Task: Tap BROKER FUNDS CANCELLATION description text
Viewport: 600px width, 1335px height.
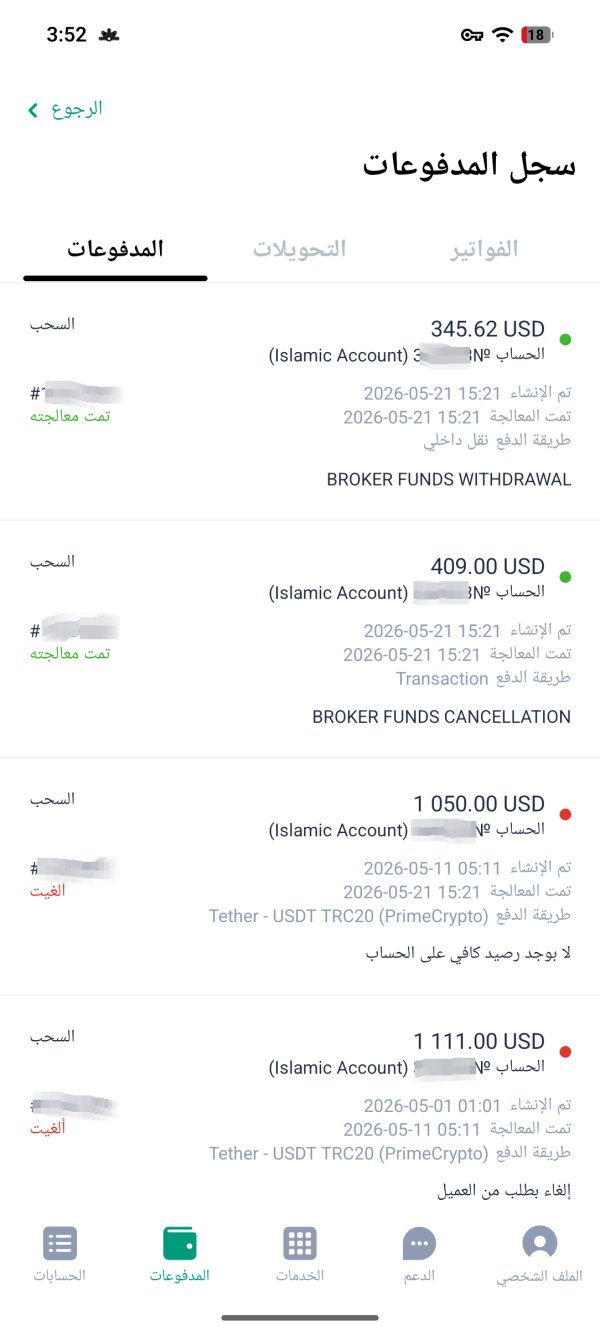Action: 441,717
